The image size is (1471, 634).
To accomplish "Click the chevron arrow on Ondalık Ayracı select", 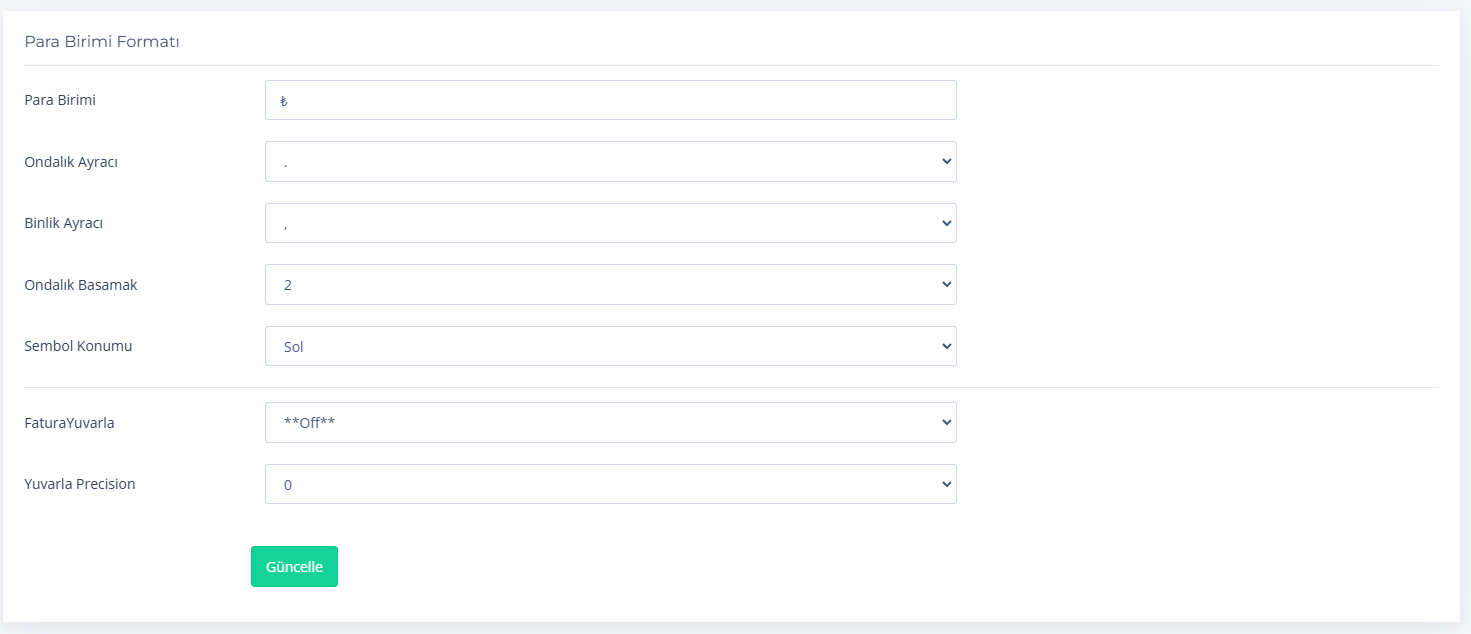I will [946, 162].
